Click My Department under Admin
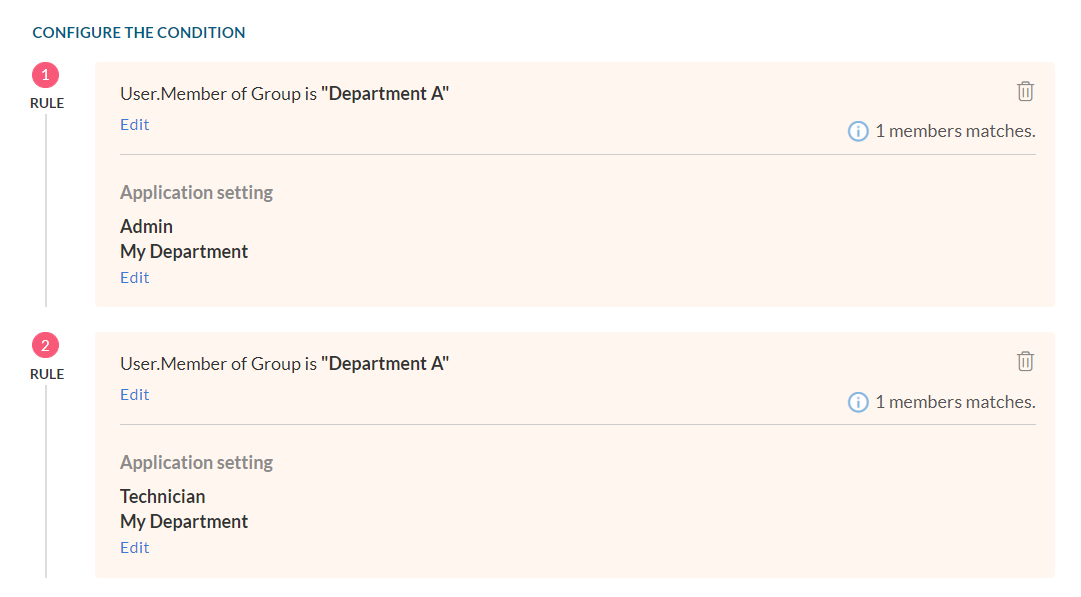The image size is (1081, 597). [x=184, y=252]
